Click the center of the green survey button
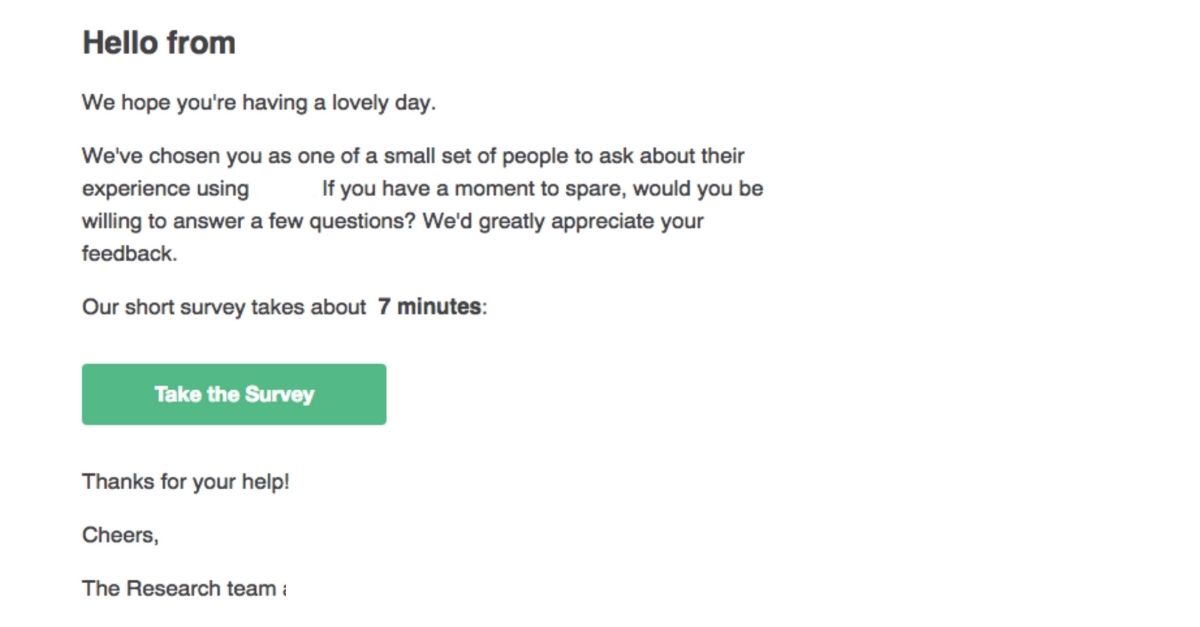The width and height of the screenshot is (1200, 627). coord(233,394)
